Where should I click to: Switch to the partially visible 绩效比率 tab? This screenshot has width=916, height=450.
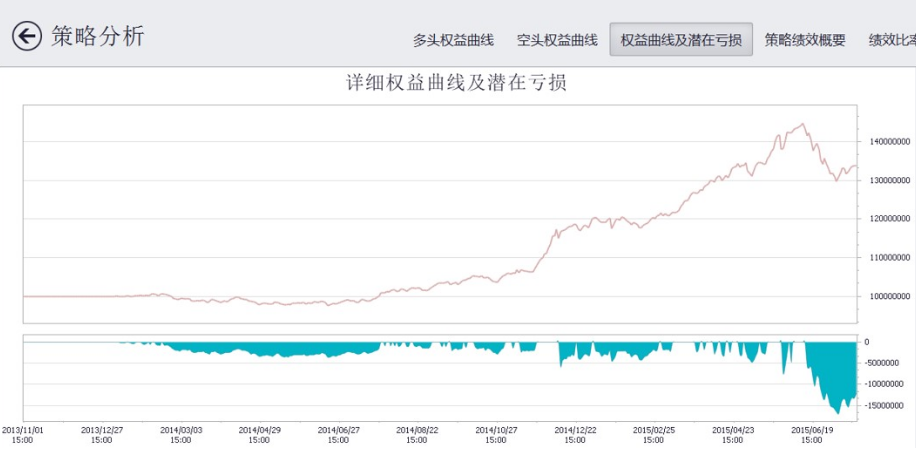click(x=892, y=40)
